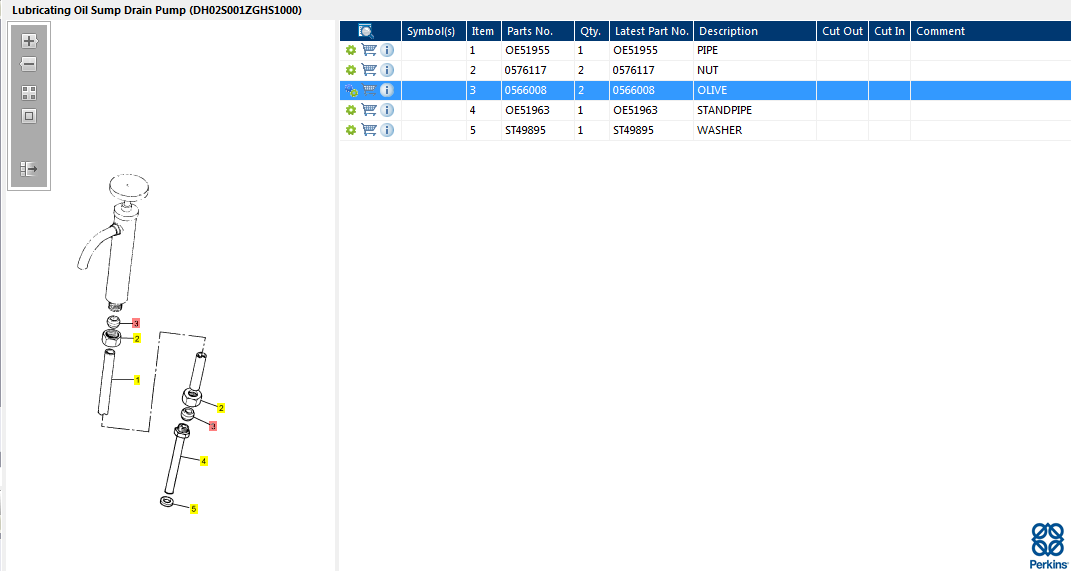Open info for the OLIVE row
Screen dimensions: 1071x571
point(387,90)
